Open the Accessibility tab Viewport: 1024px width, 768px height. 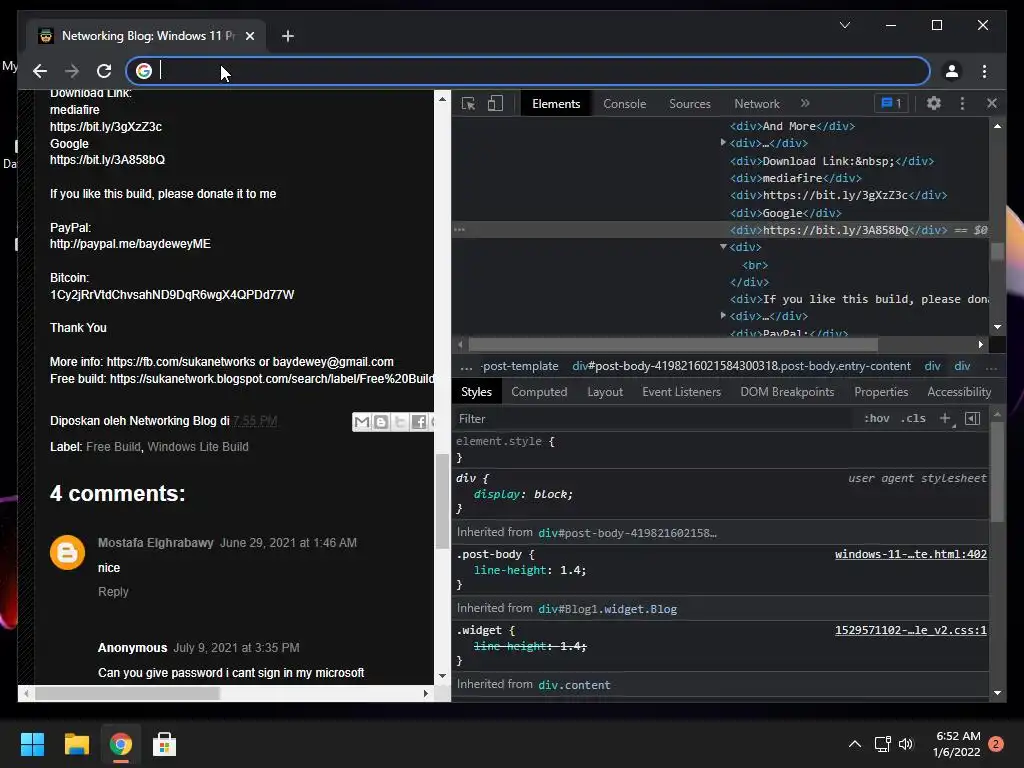(959, 392)
